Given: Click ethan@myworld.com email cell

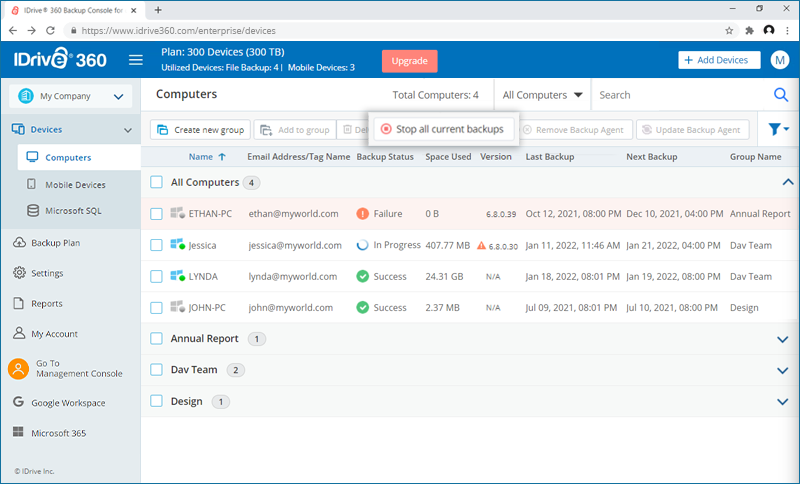Looking at the screenshot, I should pos(293,214).
